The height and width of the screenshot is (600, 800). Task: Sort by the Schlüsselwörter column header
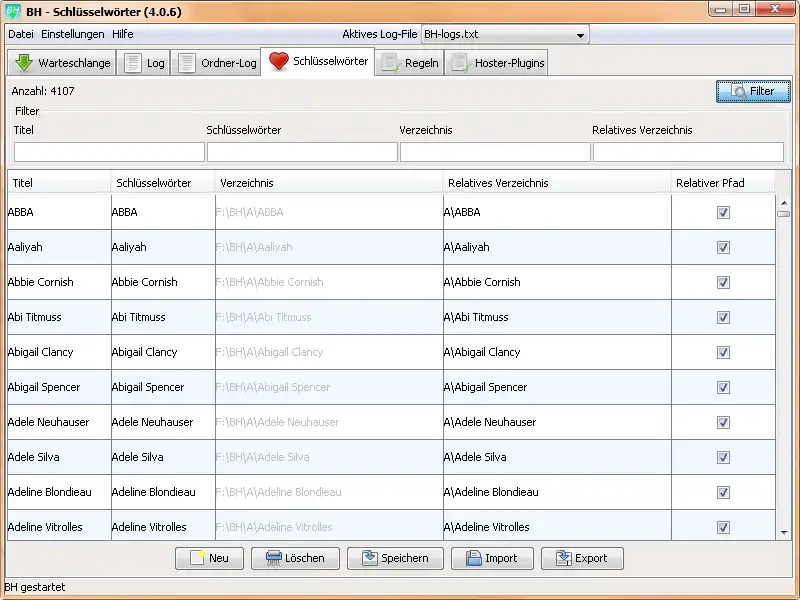(x=163, y=183)
